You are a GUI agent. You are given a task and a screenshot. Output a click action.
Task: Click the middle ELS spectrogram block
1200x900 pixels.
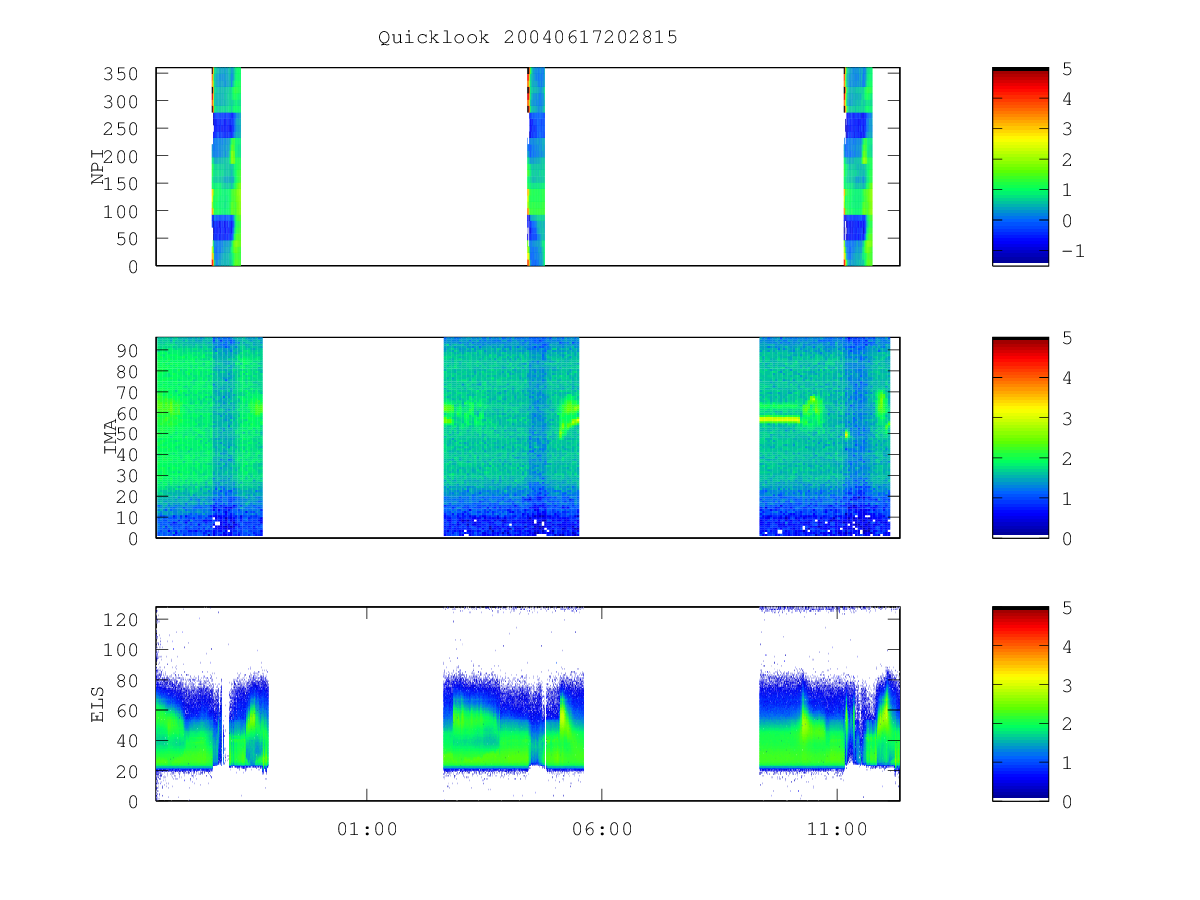[513, 720]
